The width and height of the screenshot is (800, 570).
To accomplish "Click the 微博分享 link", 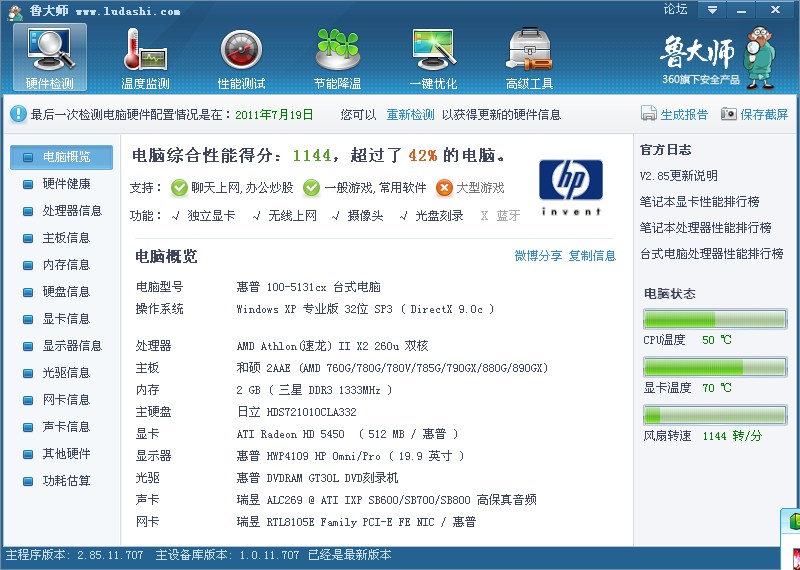I will click(538, 256).
